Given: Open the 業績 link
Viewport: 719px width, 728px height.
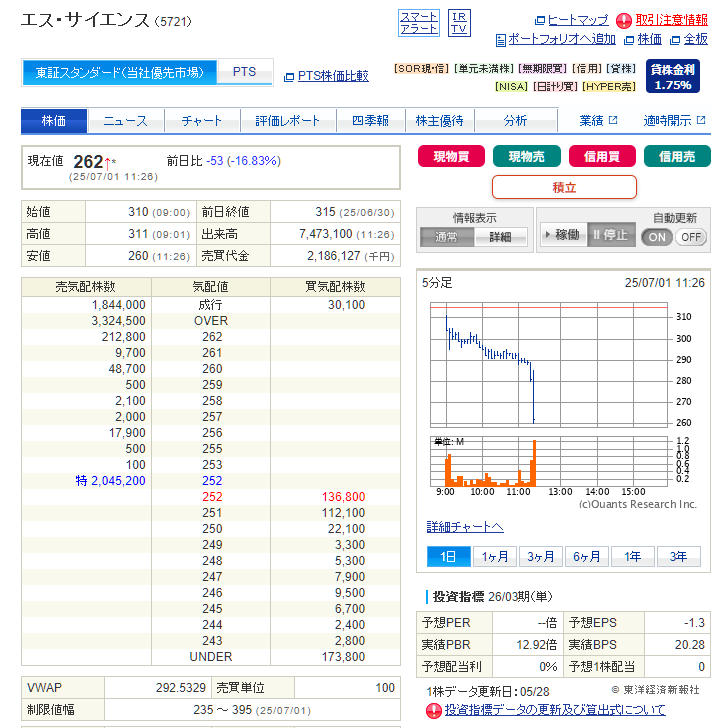Looking at the screenshot, I should click(591, 121).
